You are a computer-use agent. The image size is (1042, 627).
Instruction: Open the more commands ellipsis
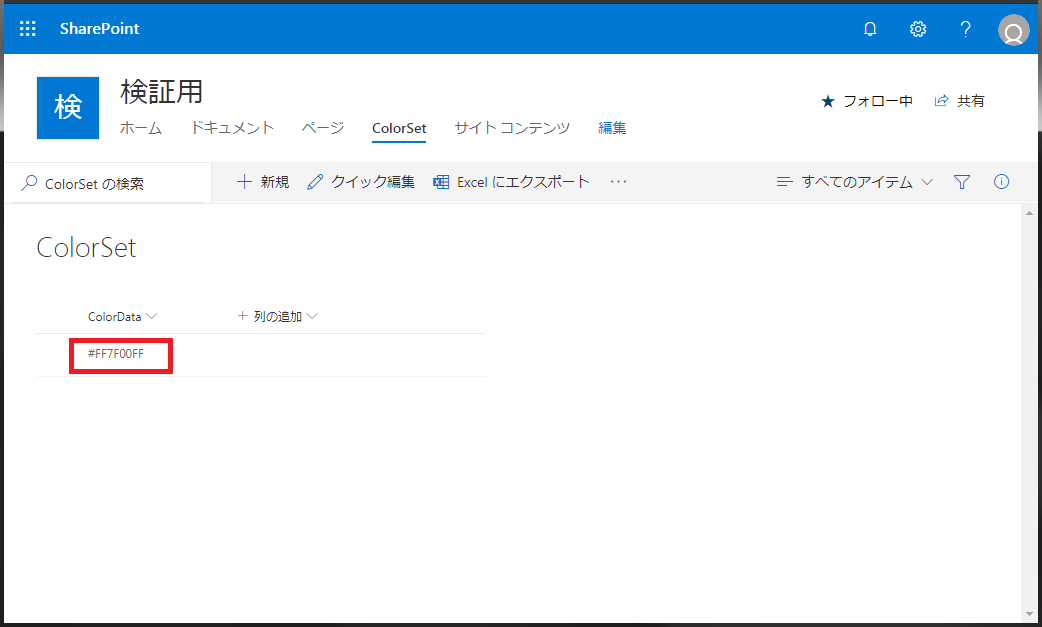tap(619, 182)
